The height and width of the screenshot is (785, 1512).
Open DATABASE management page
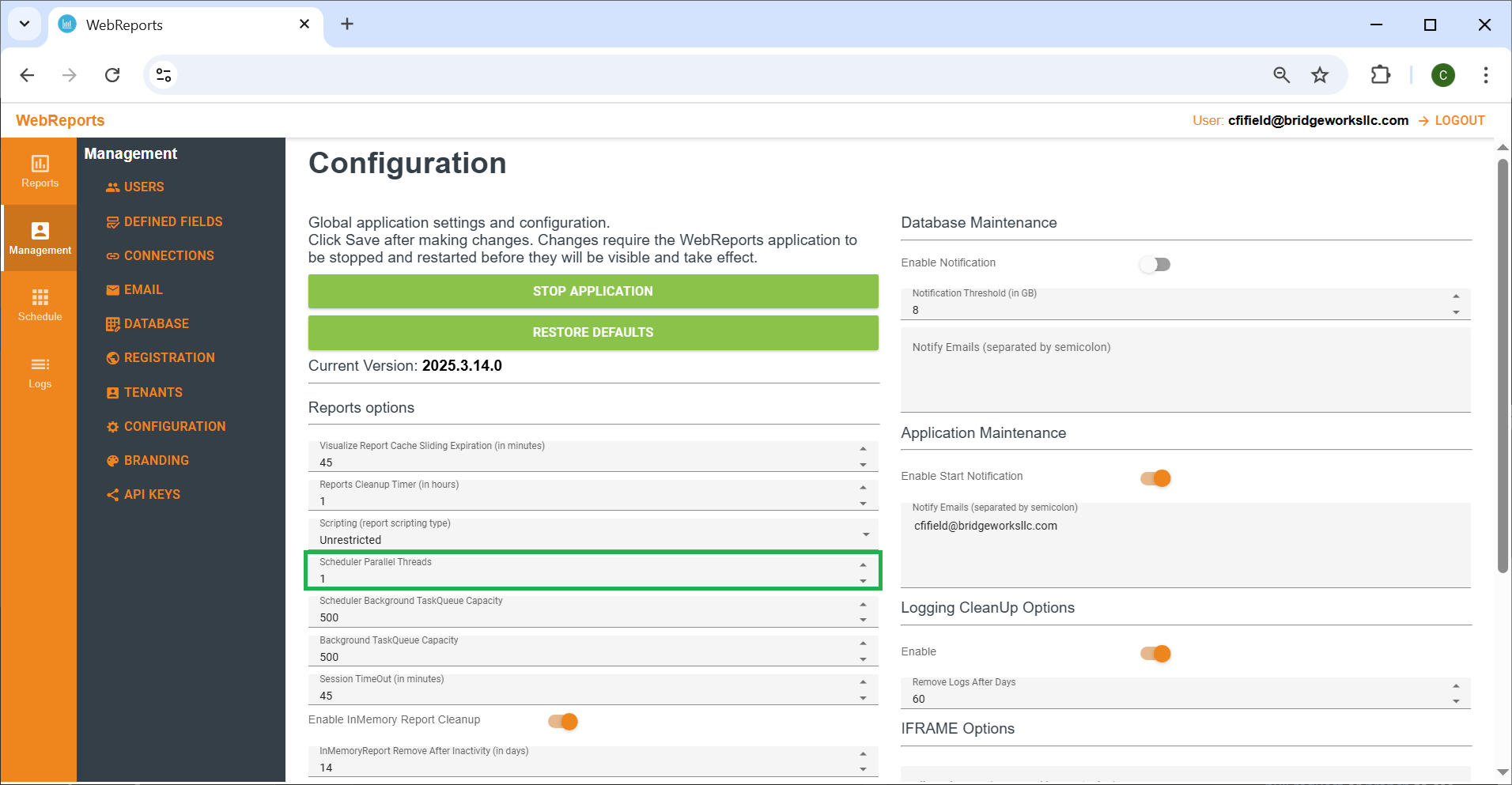(x=157, y=324)
